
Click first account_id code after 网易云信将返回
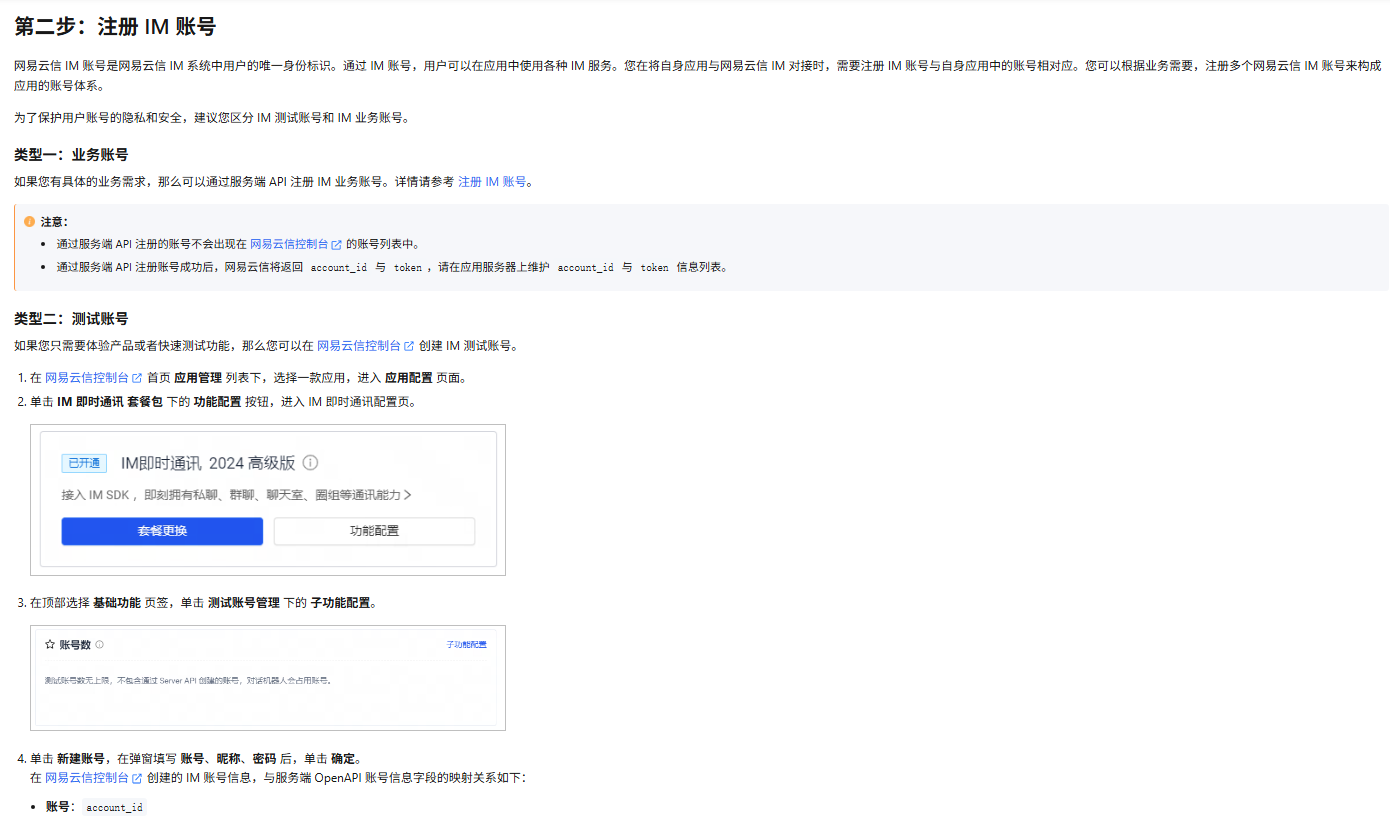pos(339,268)
